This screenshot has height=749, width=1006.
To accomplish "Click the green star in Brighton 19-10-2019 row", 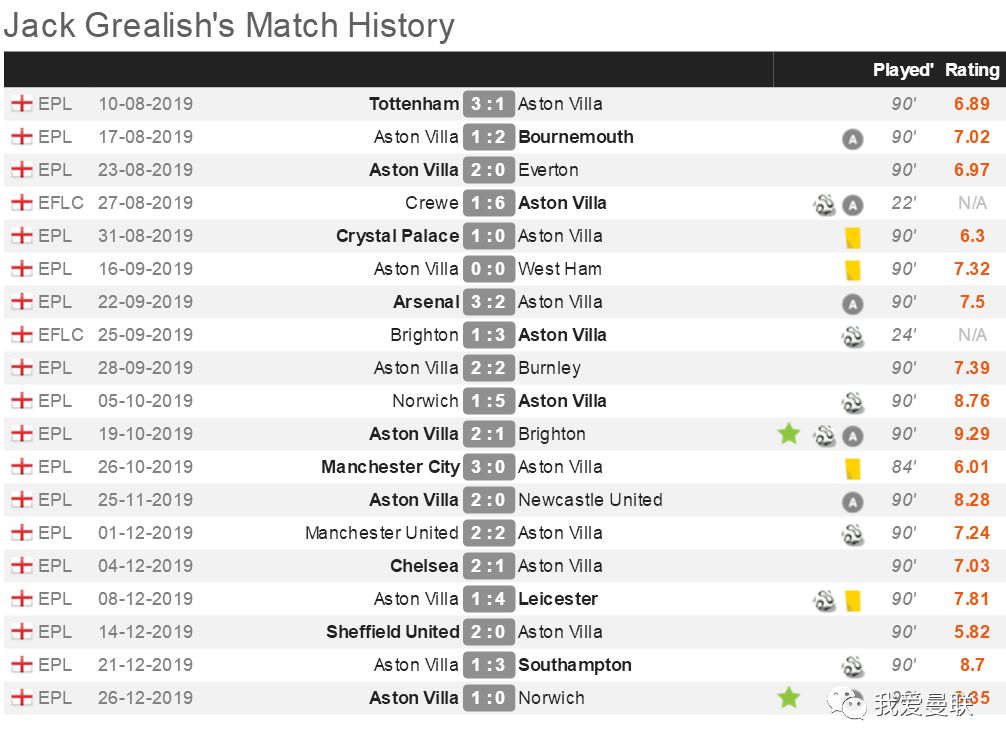I will 789,434.
